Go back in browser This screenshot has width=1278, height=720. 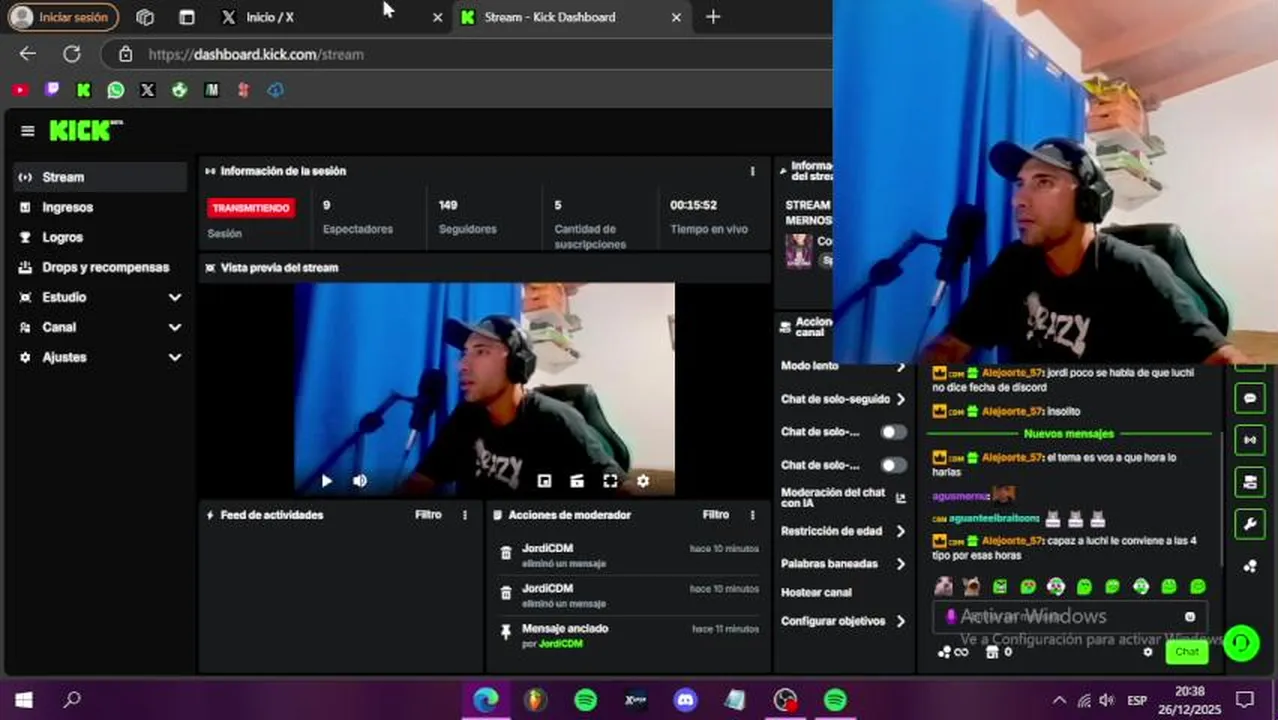(28, 54)
